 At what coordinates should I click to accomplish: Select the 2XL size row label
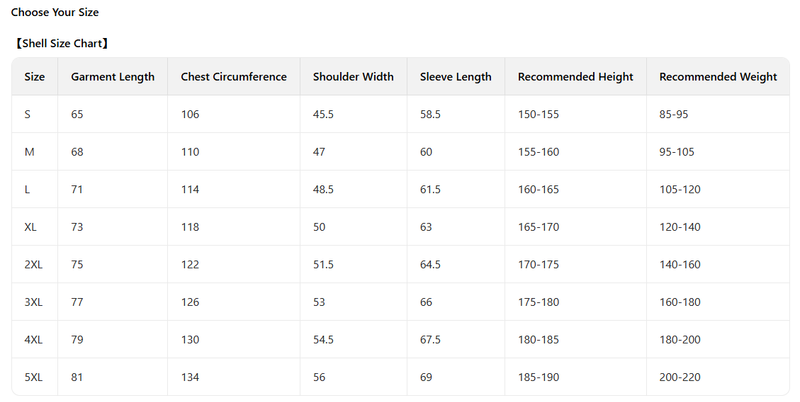[x=34, y=265]
